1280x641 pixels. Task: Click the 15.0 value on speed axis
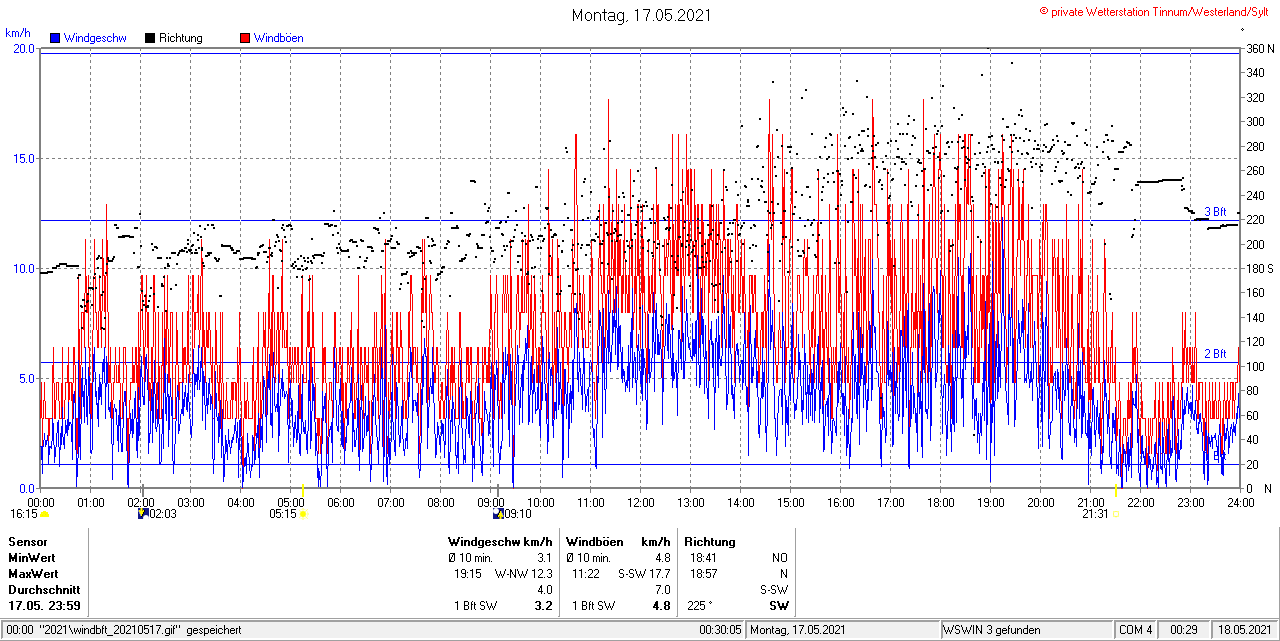point(22,158)
